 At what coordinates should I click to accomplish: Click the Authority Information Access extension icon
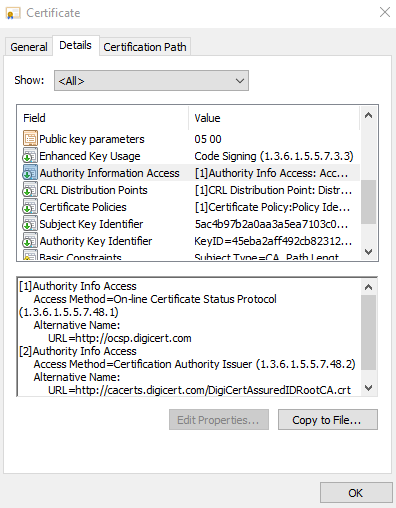click(30, 172)
